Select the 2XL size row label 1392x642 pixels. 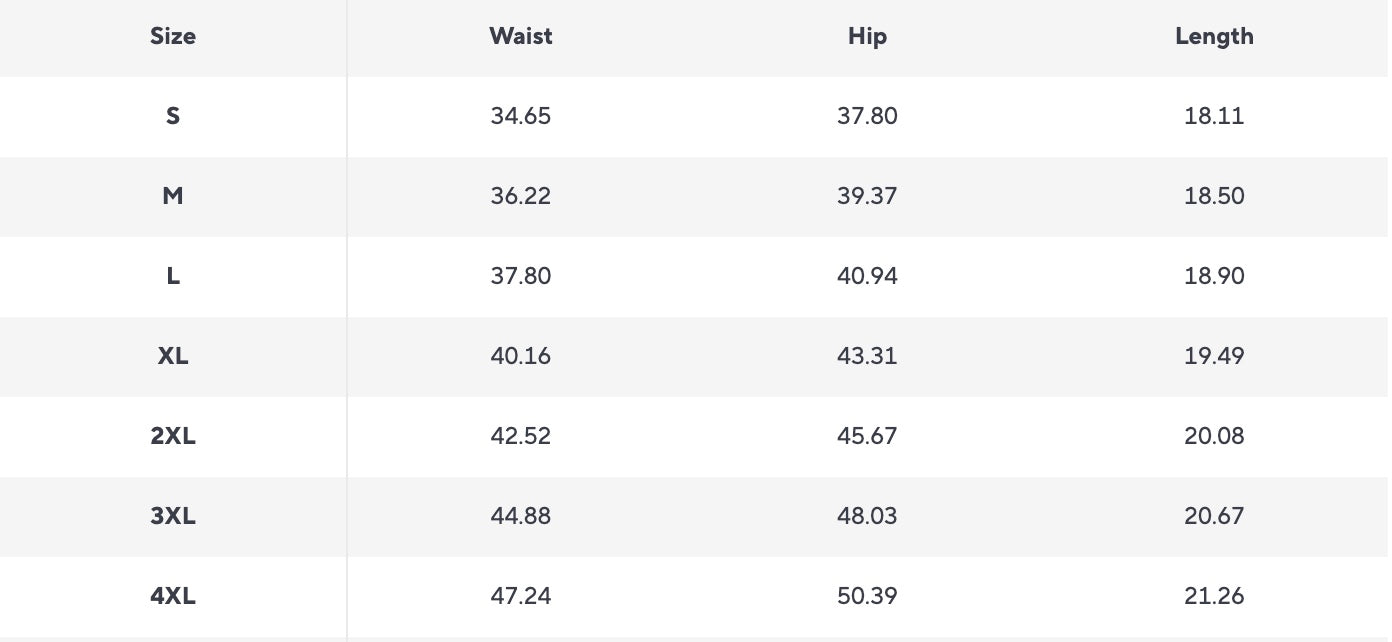[173, 436]
